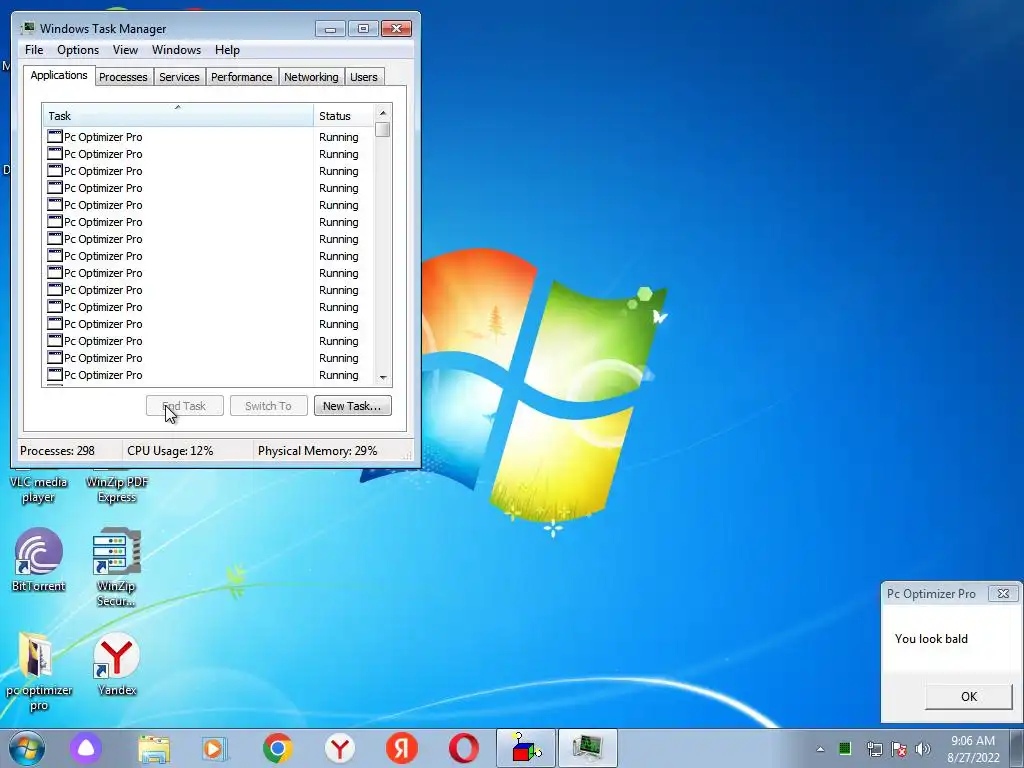Maximize the Windows Task Manager window
The image size is (1024, 768).
[x=363, y=29]
